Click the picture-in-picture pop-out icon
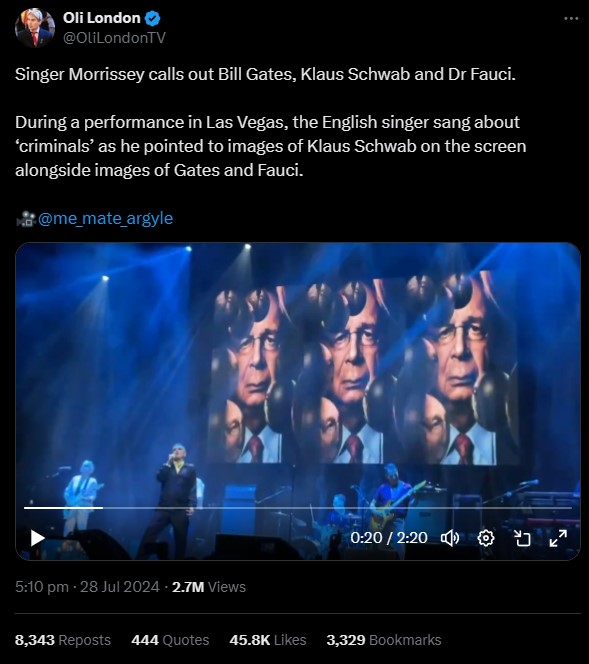589x664 pixels. coord(522,538)
